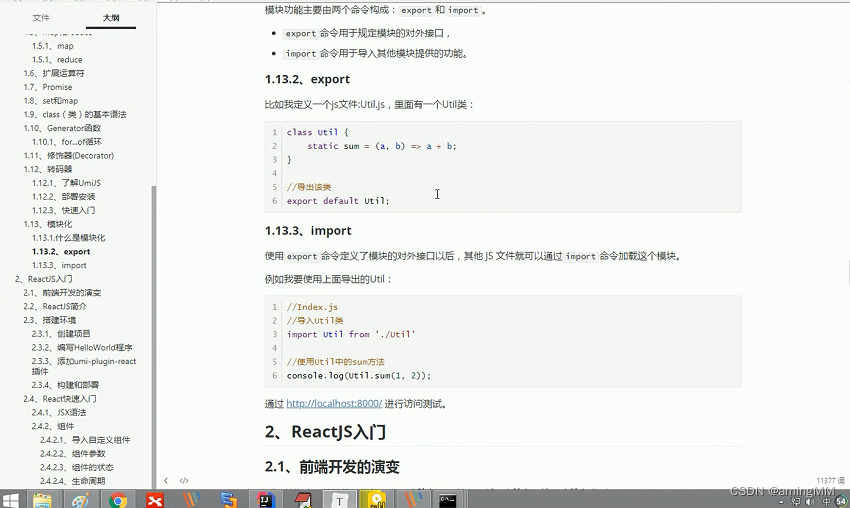Go to 1.13、模块化 in outline
This screenshot has width=850, height=508.
(48, 224)
